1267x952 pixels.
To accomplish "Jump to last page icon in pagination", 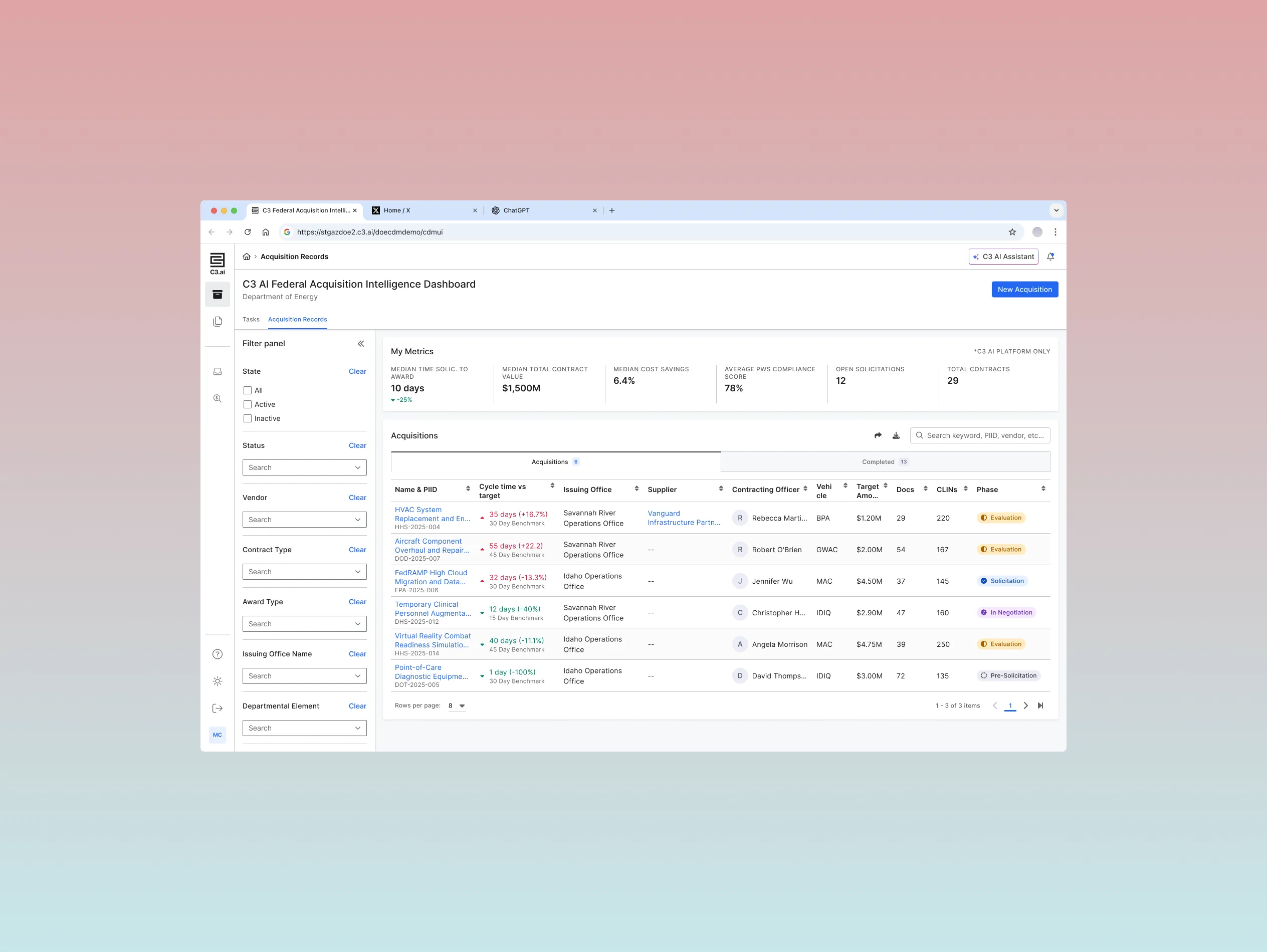I will [1041, 705].
